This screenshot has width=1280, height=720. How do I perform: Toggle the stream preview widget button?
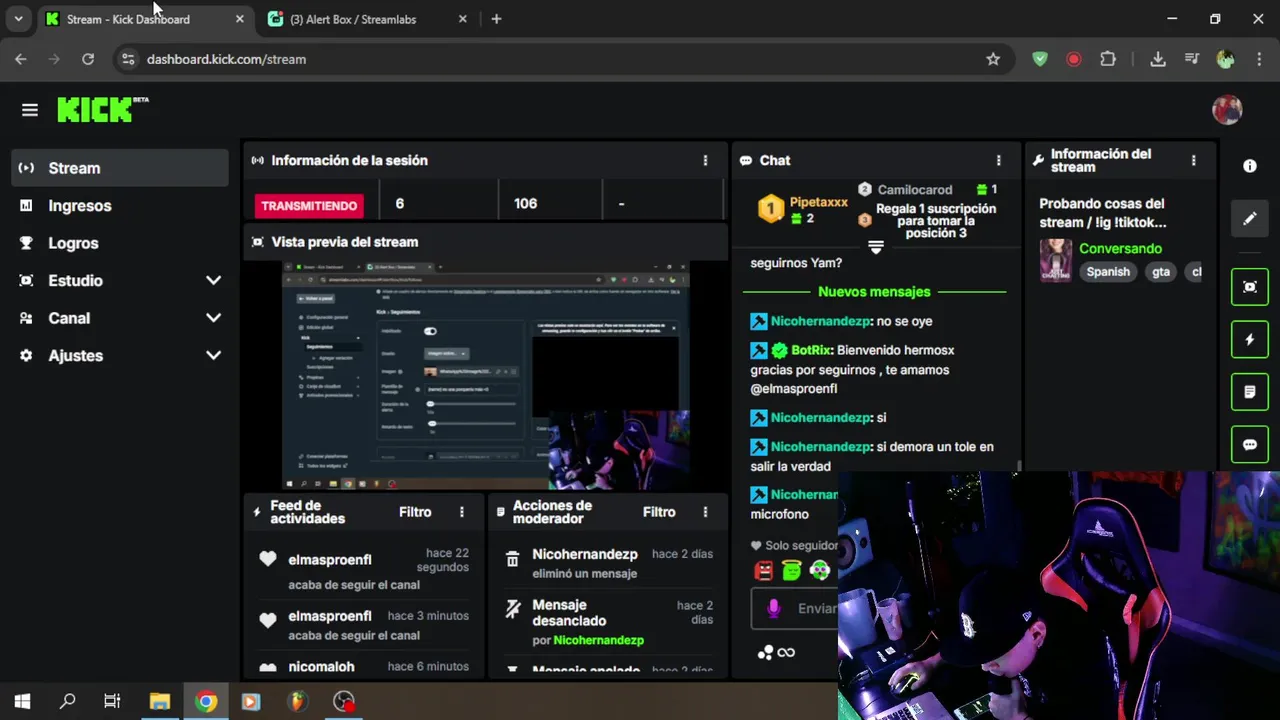(x=1249, y=287)
